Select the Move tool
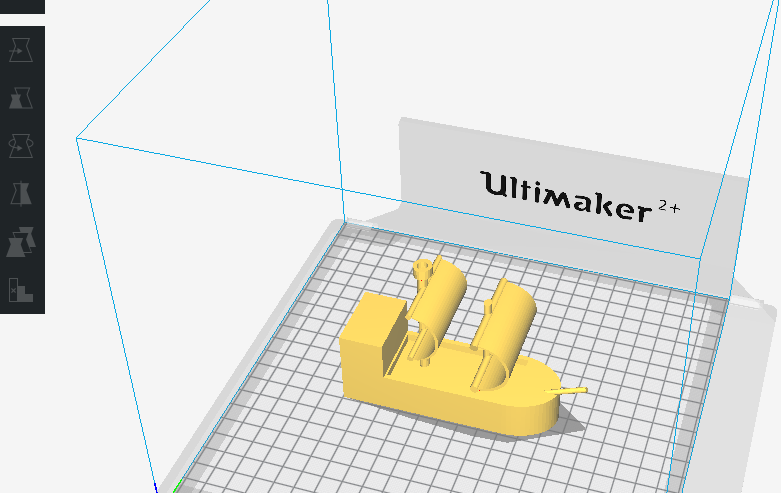This screenshot has width=781, height=493. pos(21,50)
